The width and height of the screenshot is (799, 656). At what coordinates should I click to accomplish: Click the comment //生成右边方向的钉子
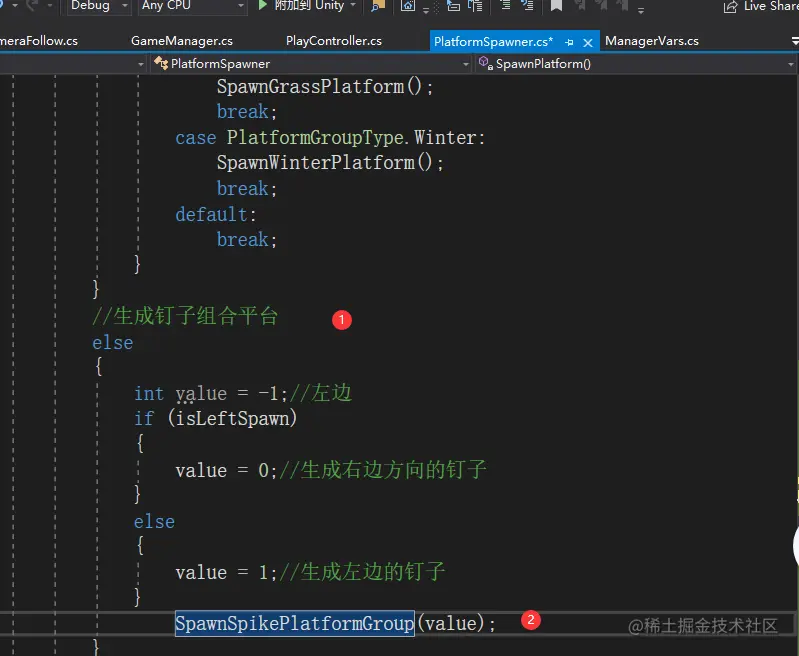pos(383,469)
